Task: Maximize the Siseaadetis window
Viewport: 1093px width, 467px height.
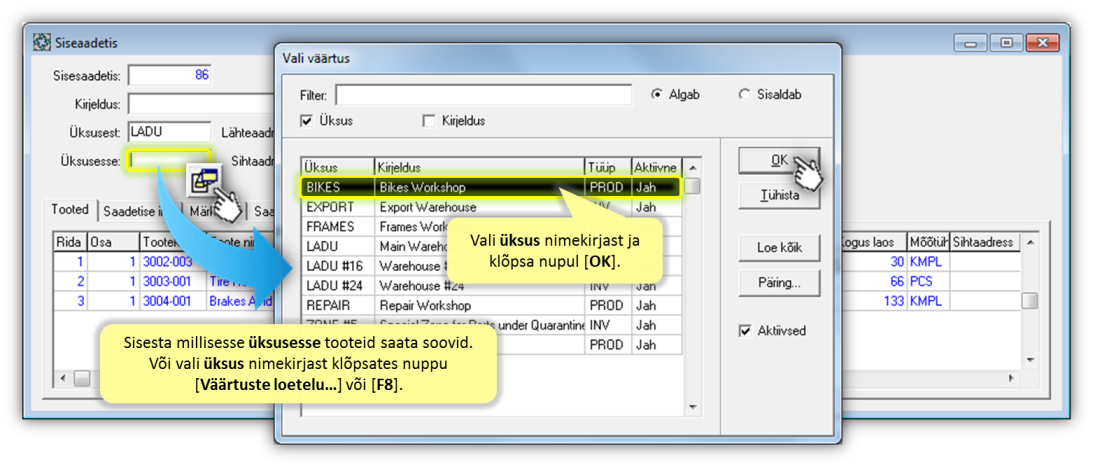Action: (x=1006, y=43)
